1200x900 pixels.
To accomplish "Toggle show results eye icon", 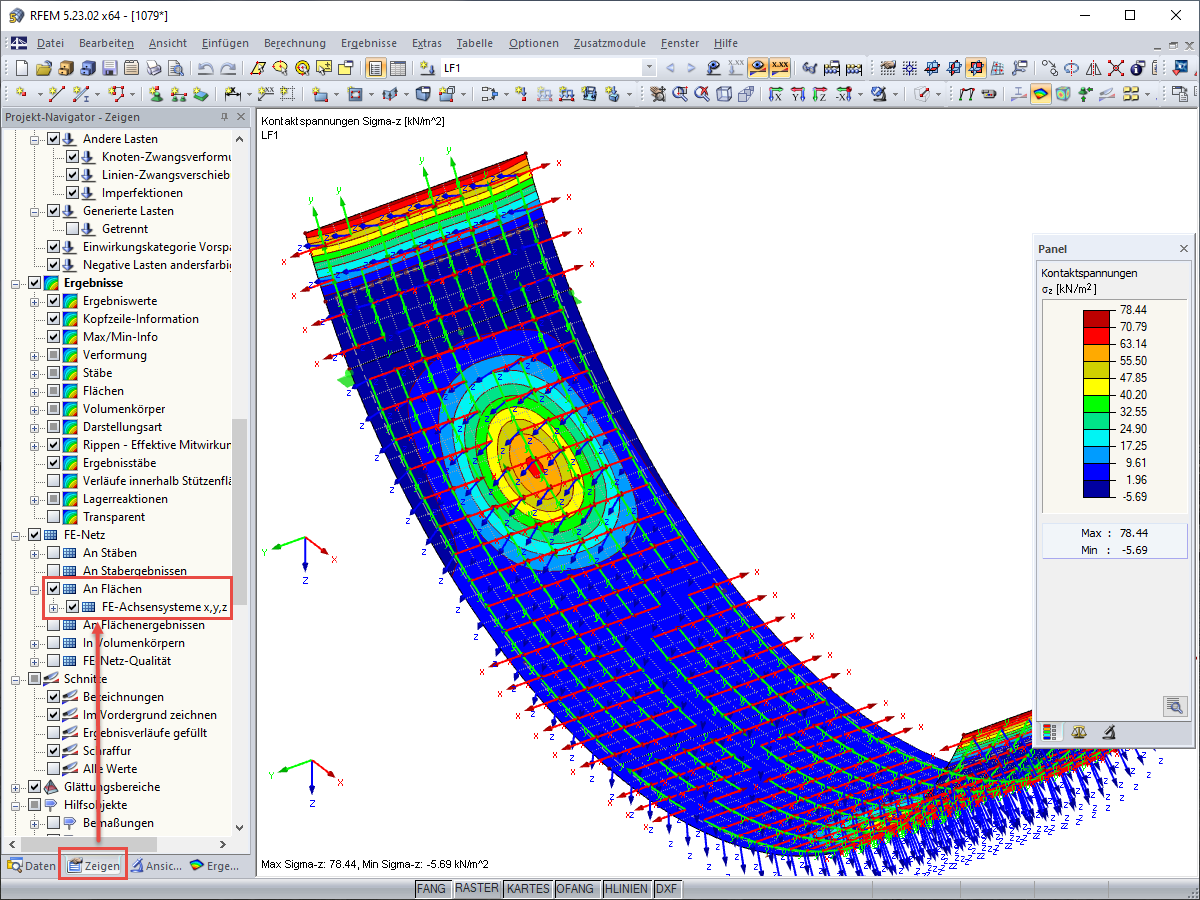I will click(758, 68).
